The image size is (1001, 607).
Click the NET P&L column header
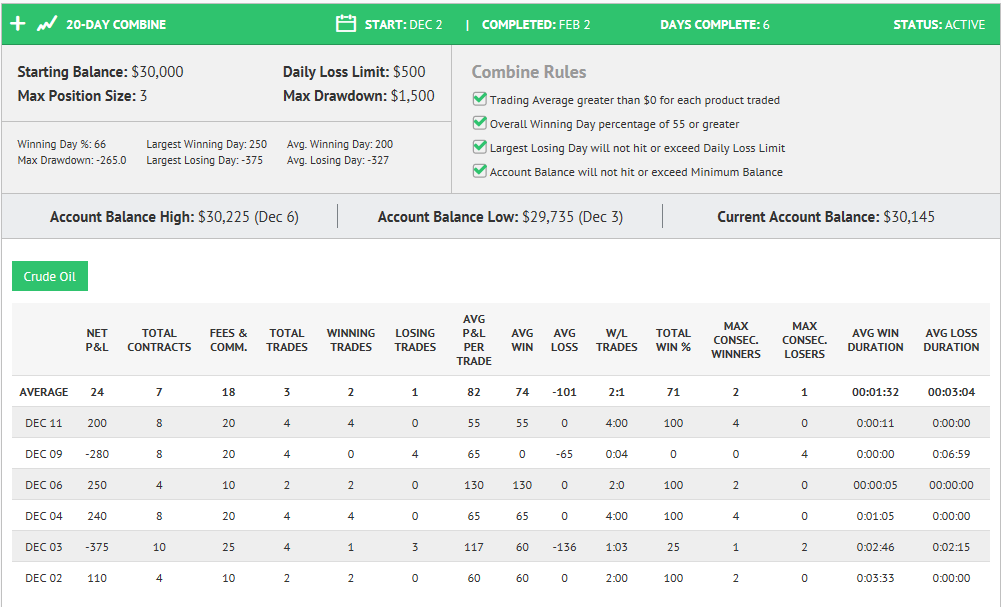click(97, 340)
